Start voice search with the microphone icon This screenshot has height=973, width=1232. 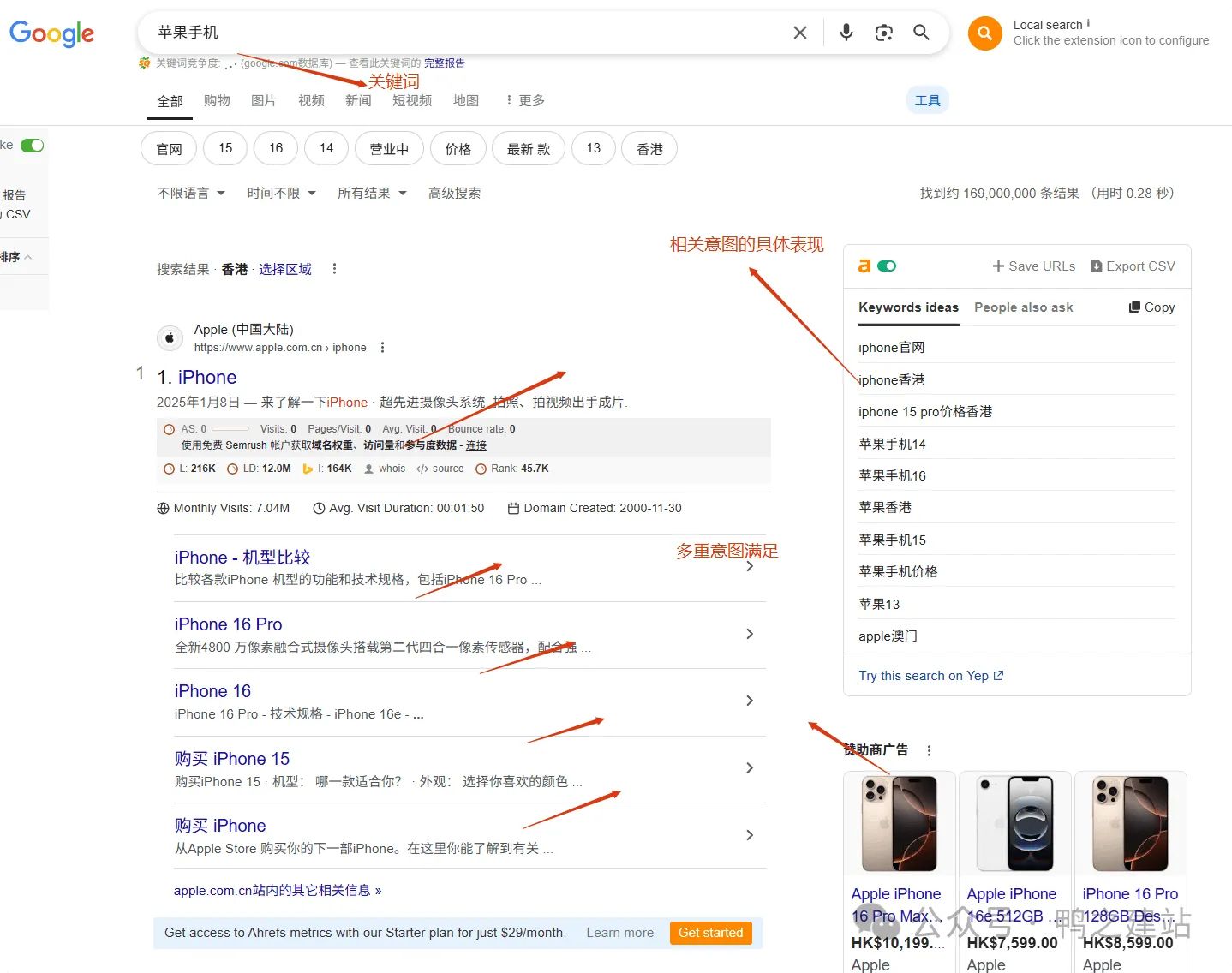coord(846,33)
